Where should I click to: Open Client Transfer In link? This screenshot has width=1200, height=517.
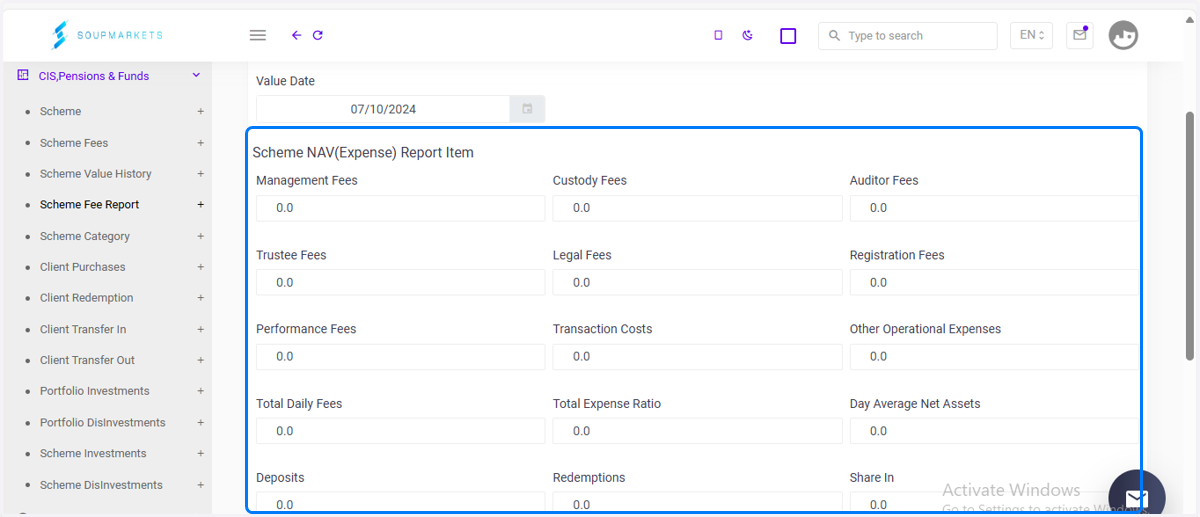click(83, 329)
